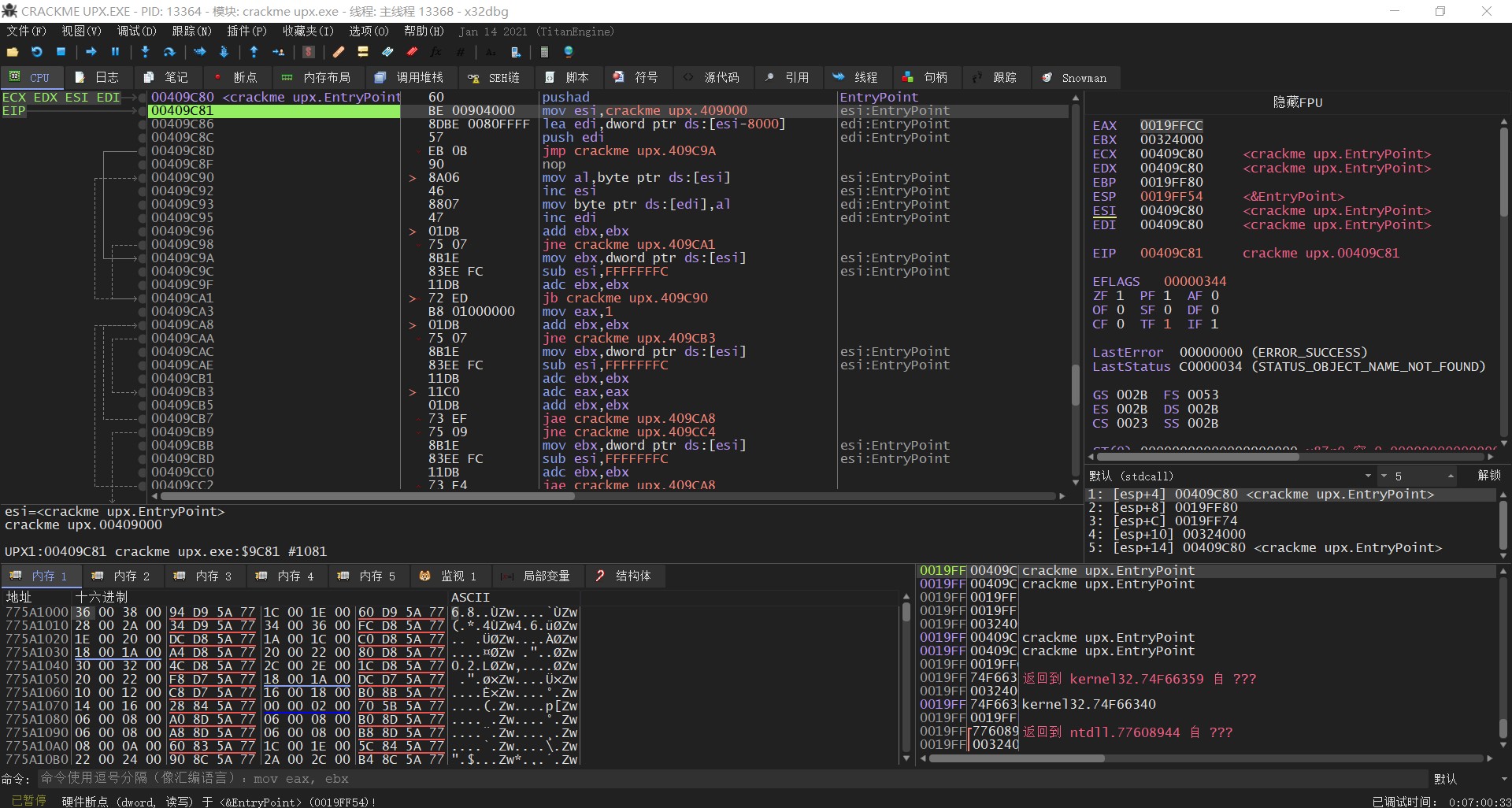Pause execution with the pause icon

click(115, 52)
